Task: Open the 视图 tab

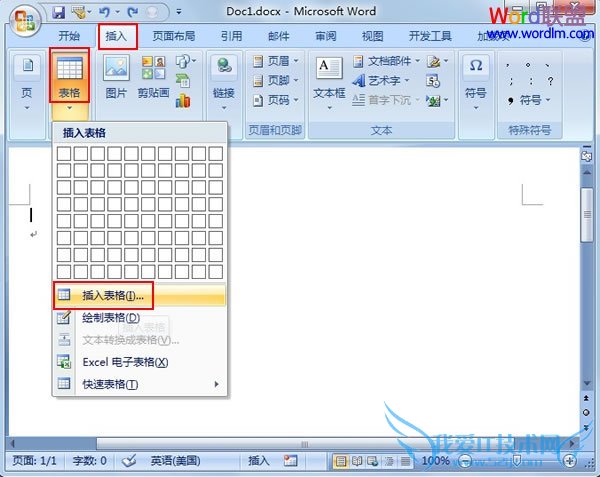Action: (372, 36)
